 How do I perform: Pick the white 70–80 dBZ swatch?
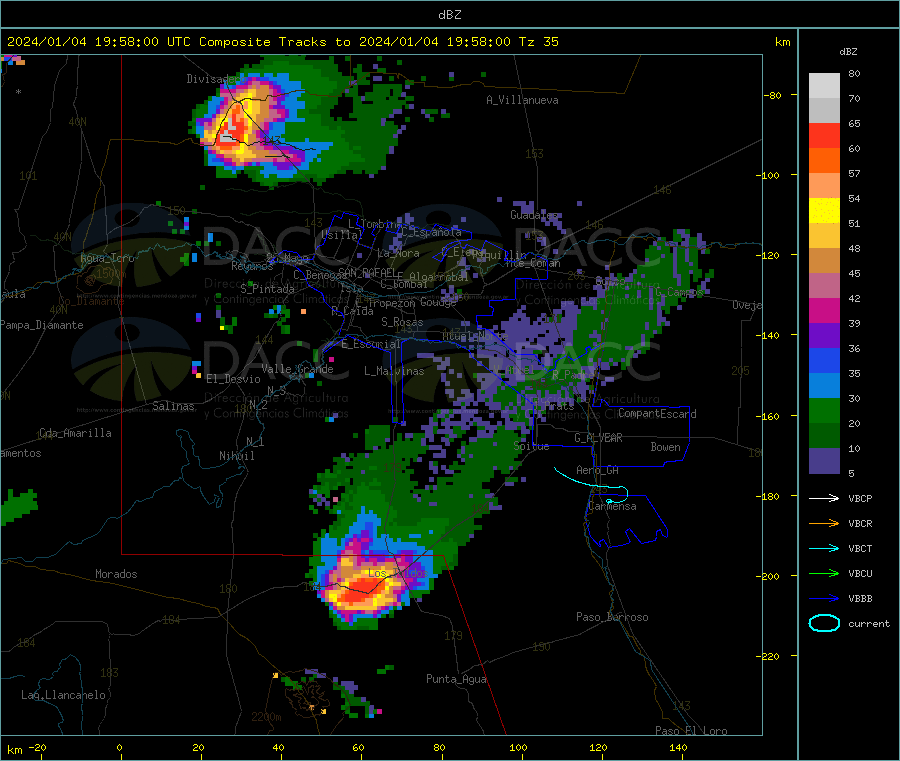click(x=824, y=86)
